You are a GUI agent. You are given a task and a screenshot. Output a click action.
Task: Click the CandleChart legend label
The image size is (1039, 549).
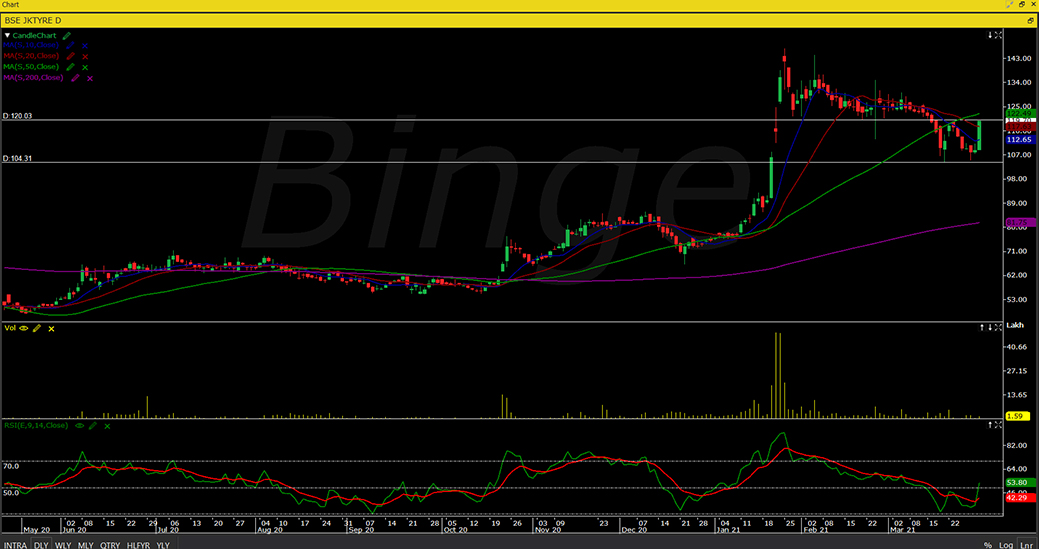click(35, 35)
